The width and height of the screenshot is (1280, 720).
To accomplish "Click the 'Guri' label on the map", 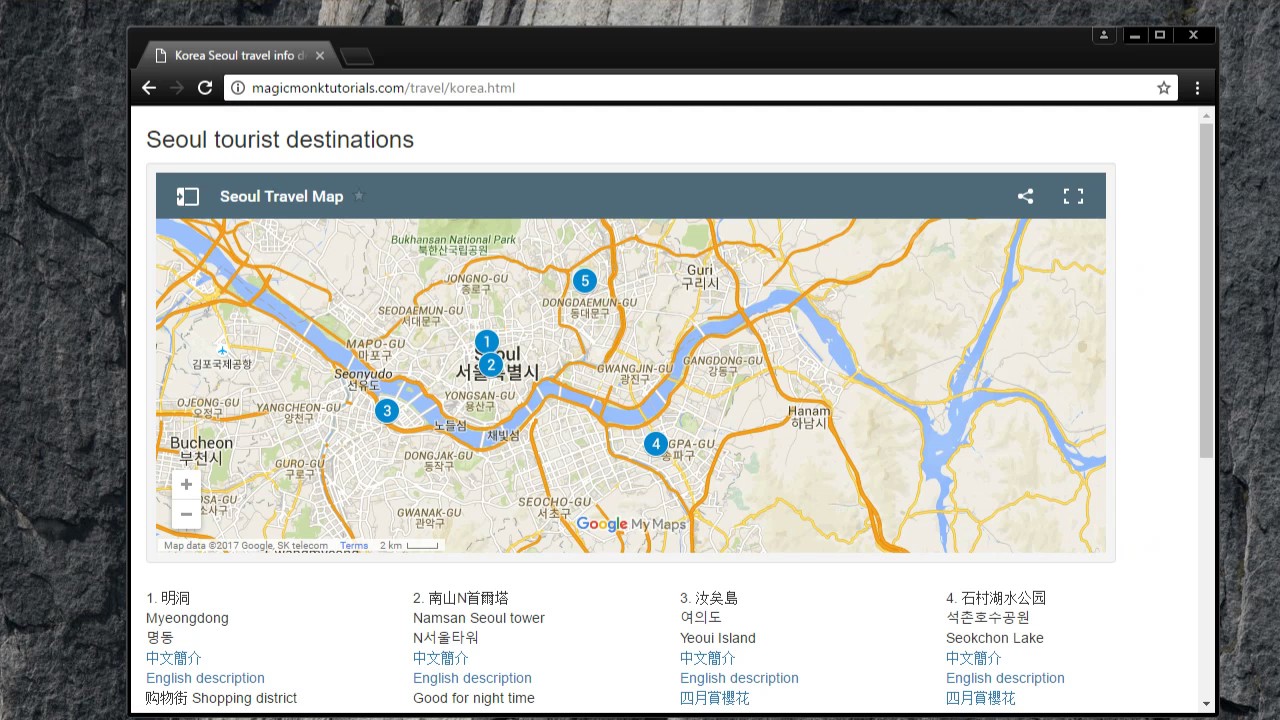I will (x=700, y=270).
